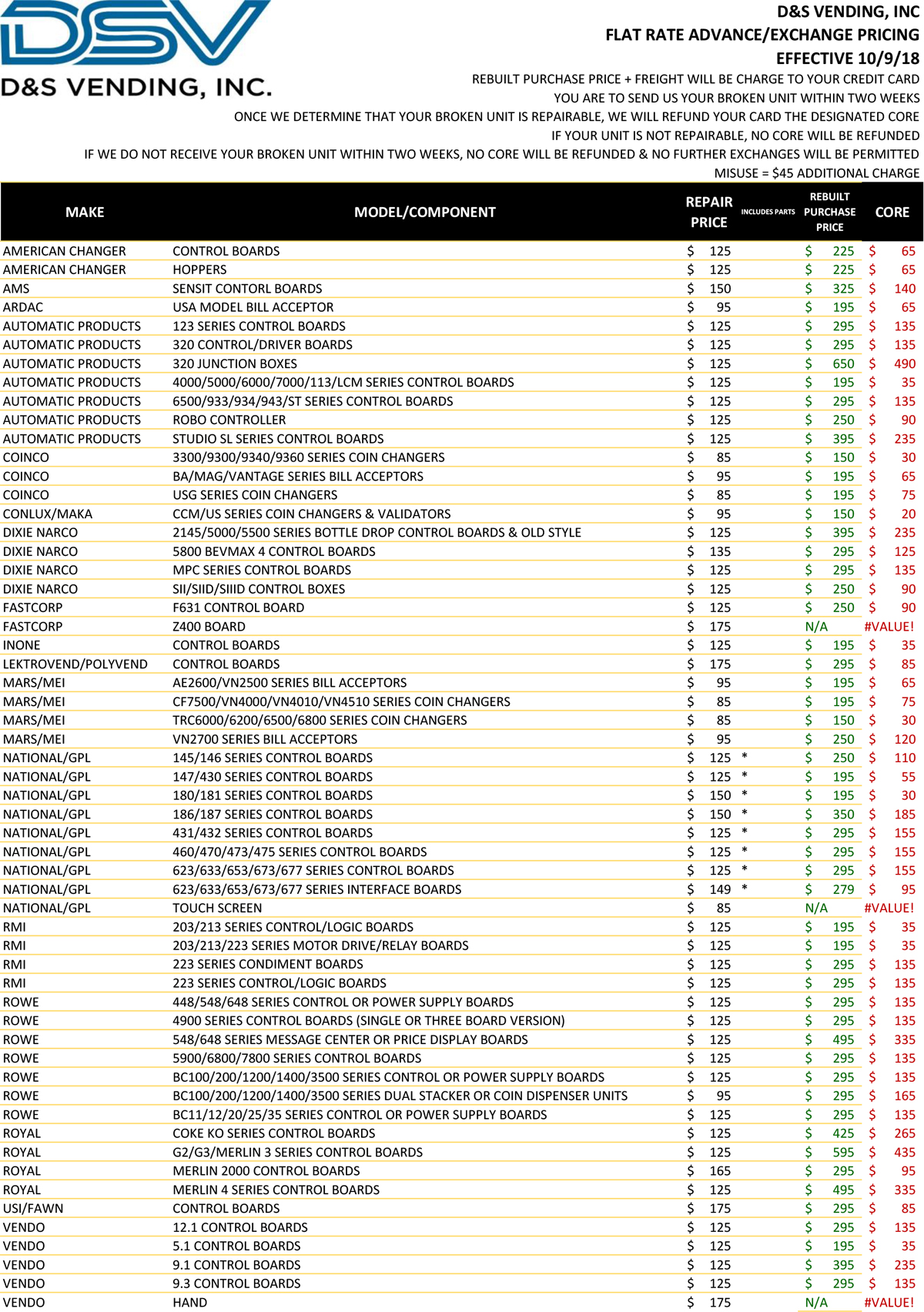
Task: Click the 650 rebuilt price for 320 Junction Boxes
Action: point(843,363)
